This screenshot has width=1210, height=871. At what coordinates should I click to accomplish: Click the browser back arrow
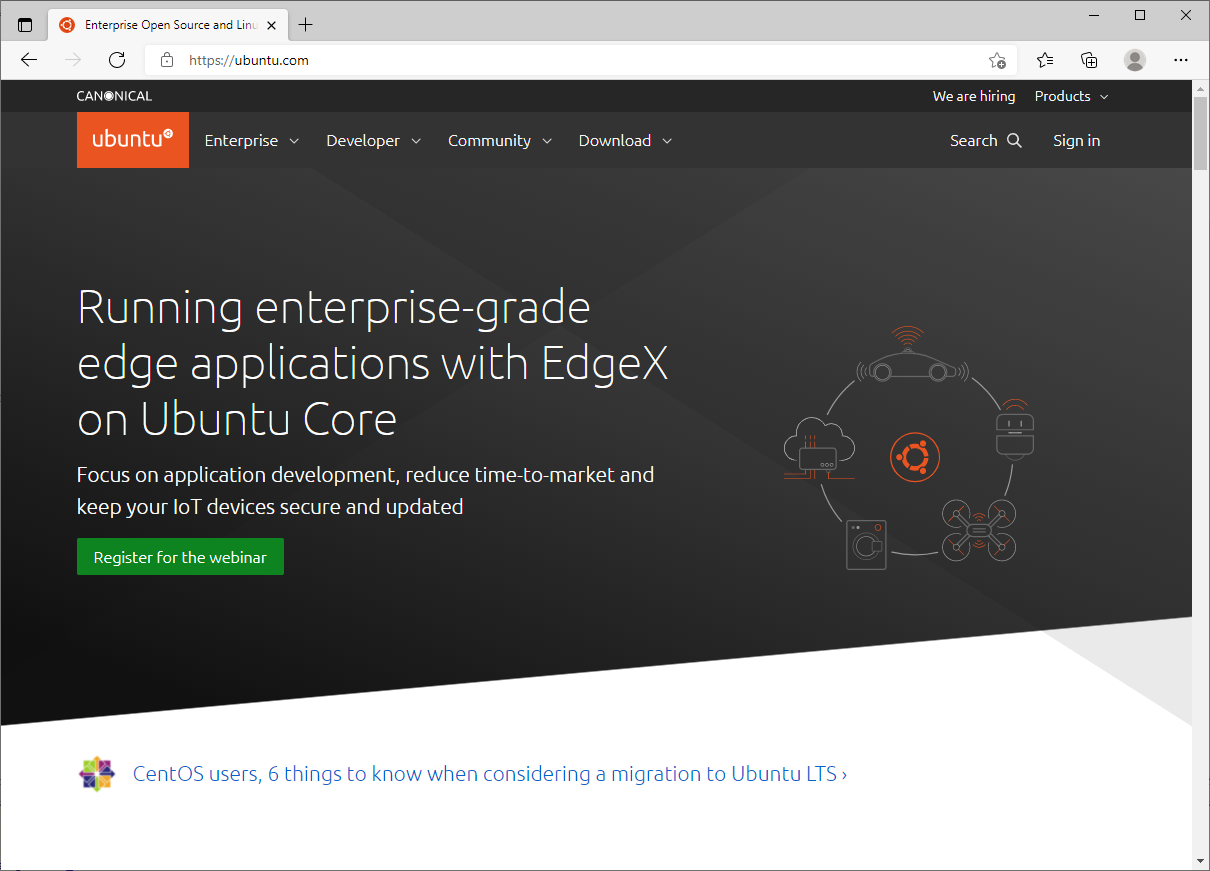click(x=29, y=60)
